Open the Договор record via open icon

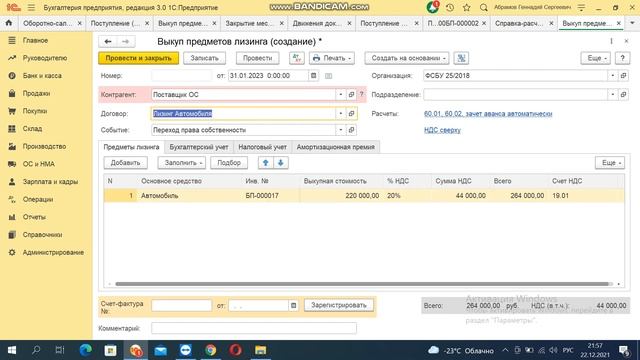(351, 113)
